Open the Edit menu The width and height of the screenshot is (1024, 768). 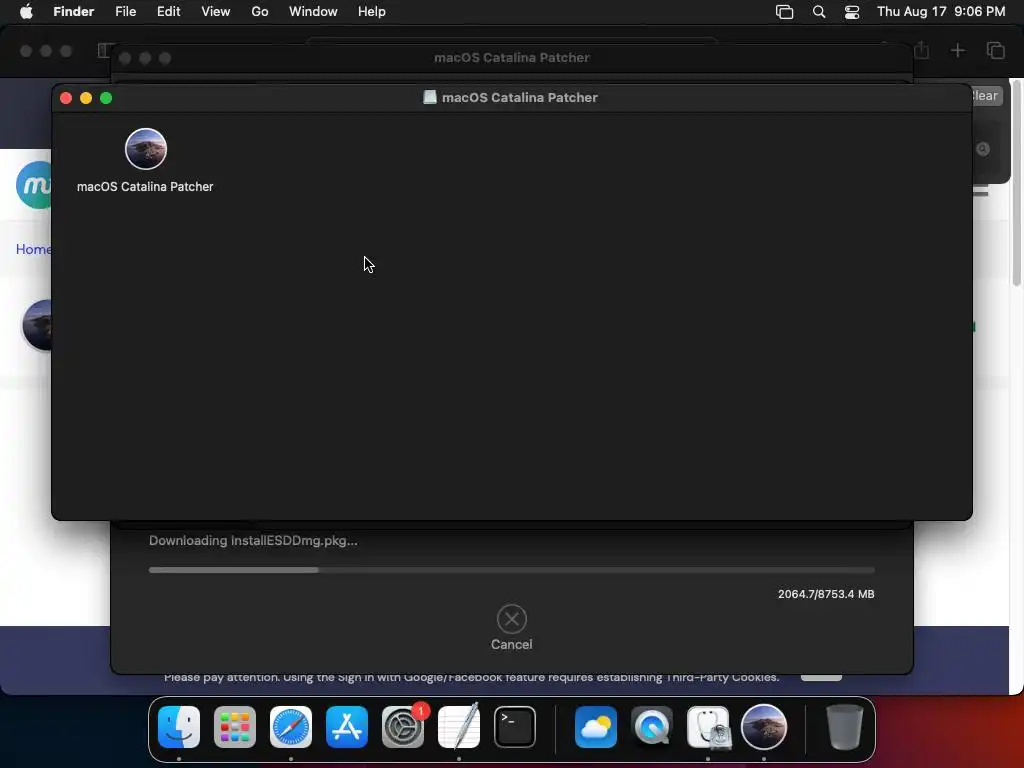pos(168,12)
